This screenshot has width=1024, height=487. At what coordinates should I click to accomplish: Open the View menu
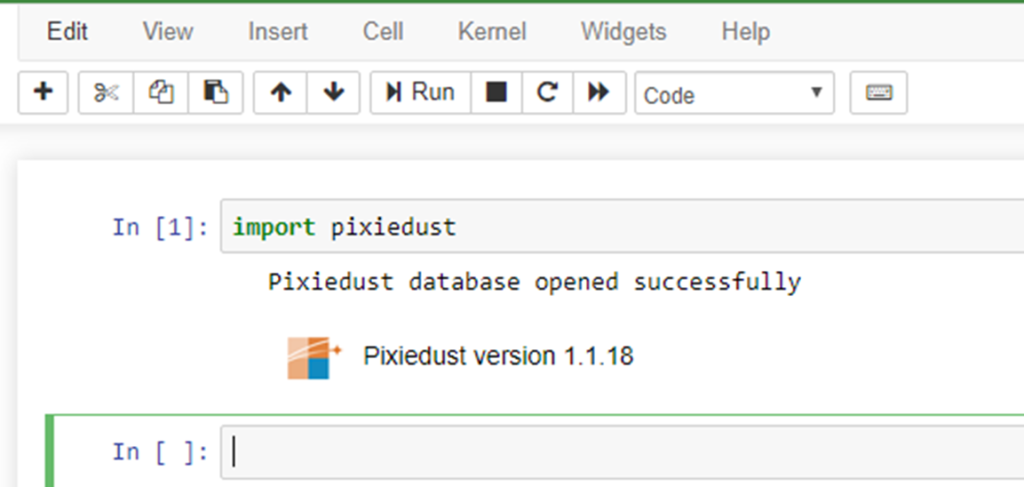point(168,31)
